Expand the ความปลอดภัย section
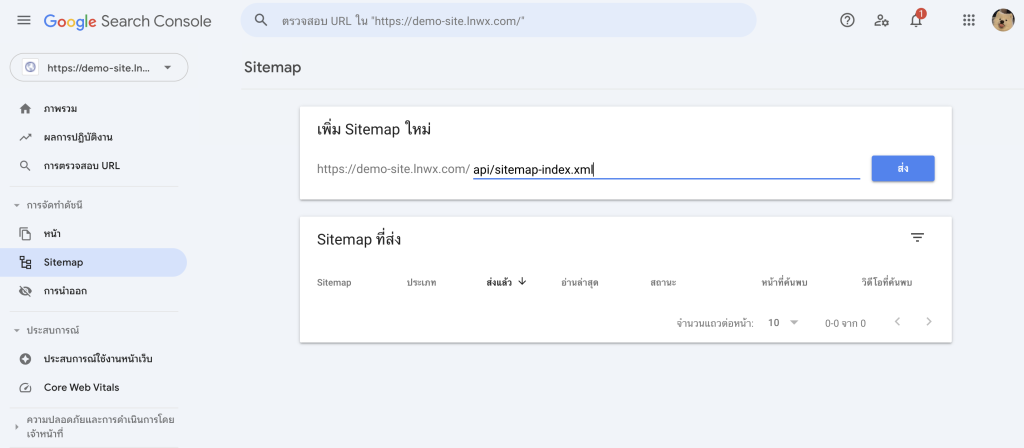1024x448 pixels. (x=16, y=426)
